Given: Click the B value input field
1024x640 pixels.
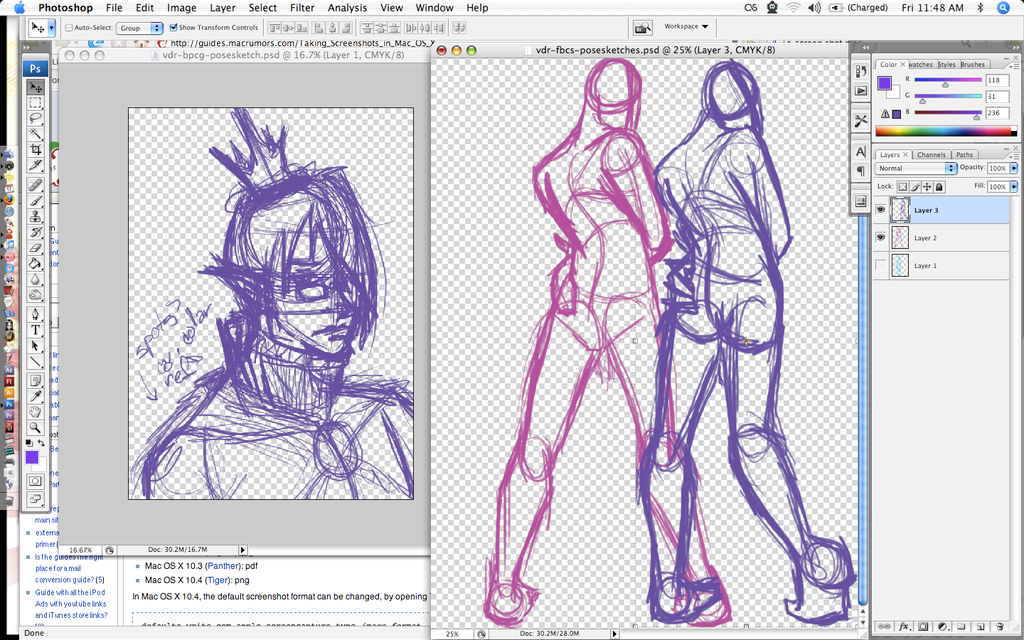Looking at the screenshot, I should click(997, 113).
